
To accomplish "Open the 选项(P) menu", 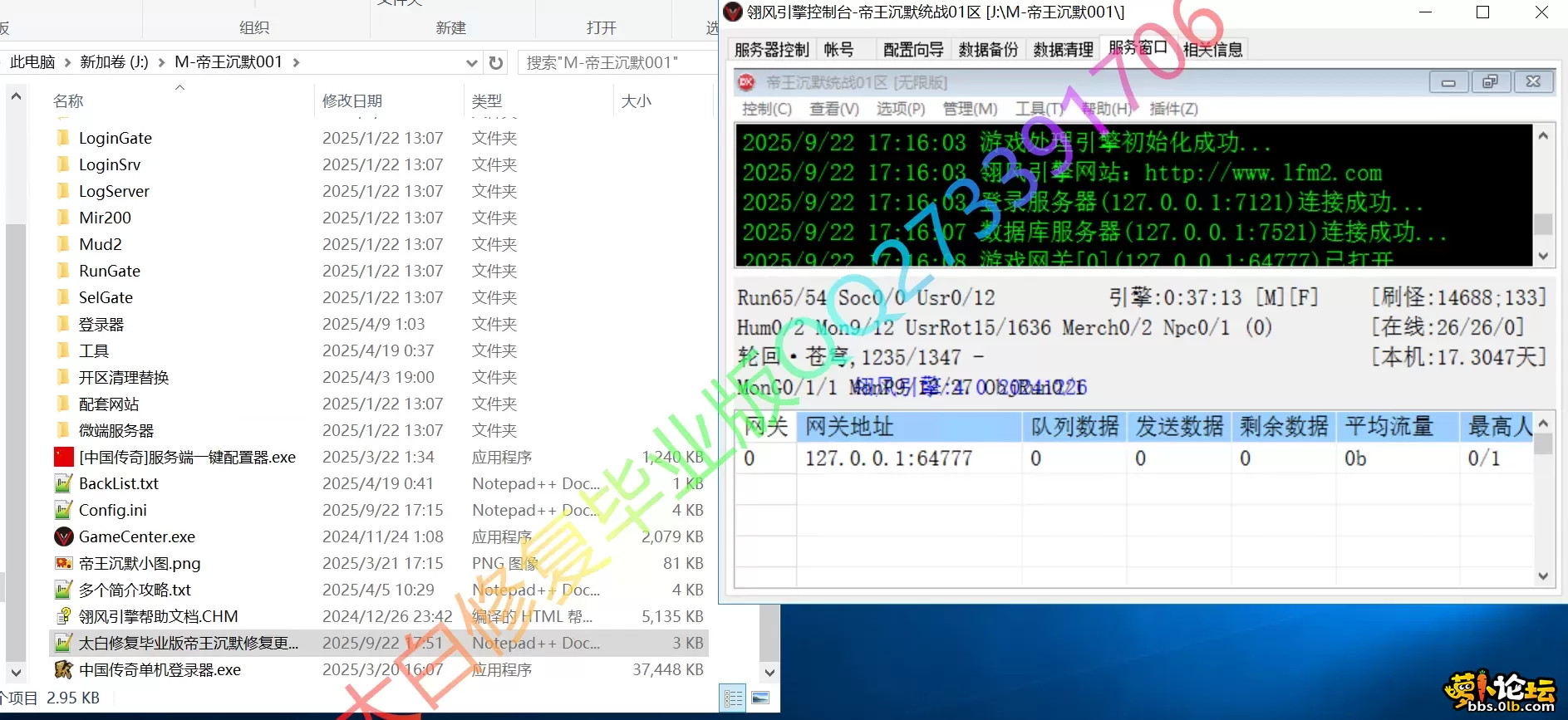I will 901,109.
